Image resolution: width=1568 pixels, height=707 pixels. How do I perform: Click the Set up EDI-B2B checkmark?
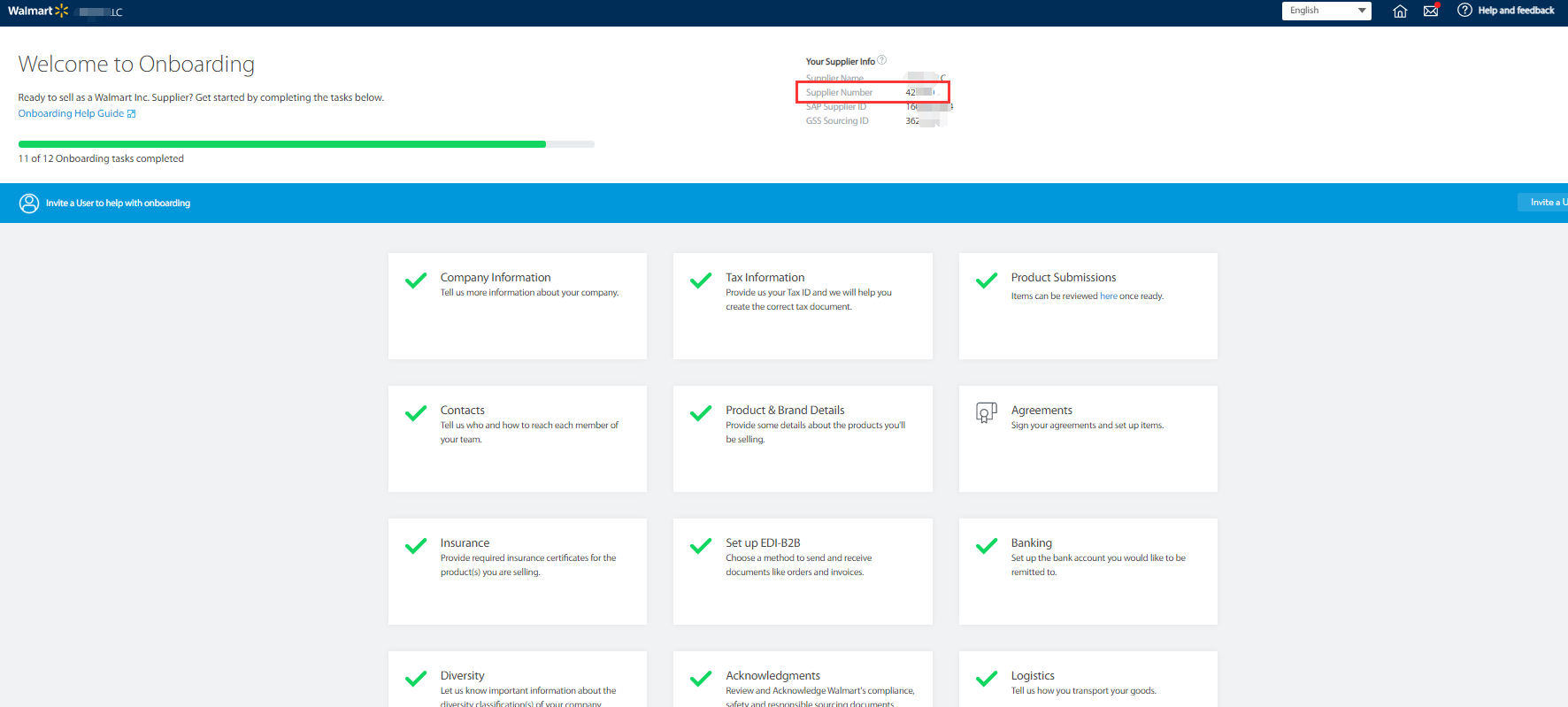coord(701,547)
